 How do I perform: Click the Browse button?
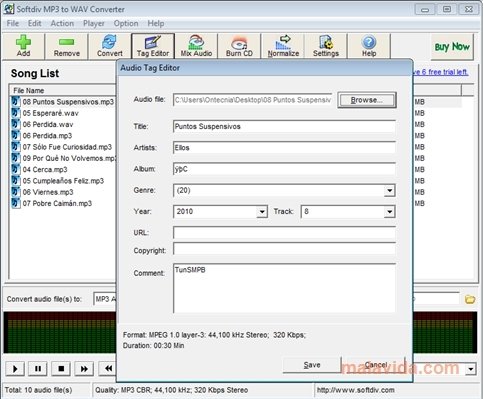(367, 100)
